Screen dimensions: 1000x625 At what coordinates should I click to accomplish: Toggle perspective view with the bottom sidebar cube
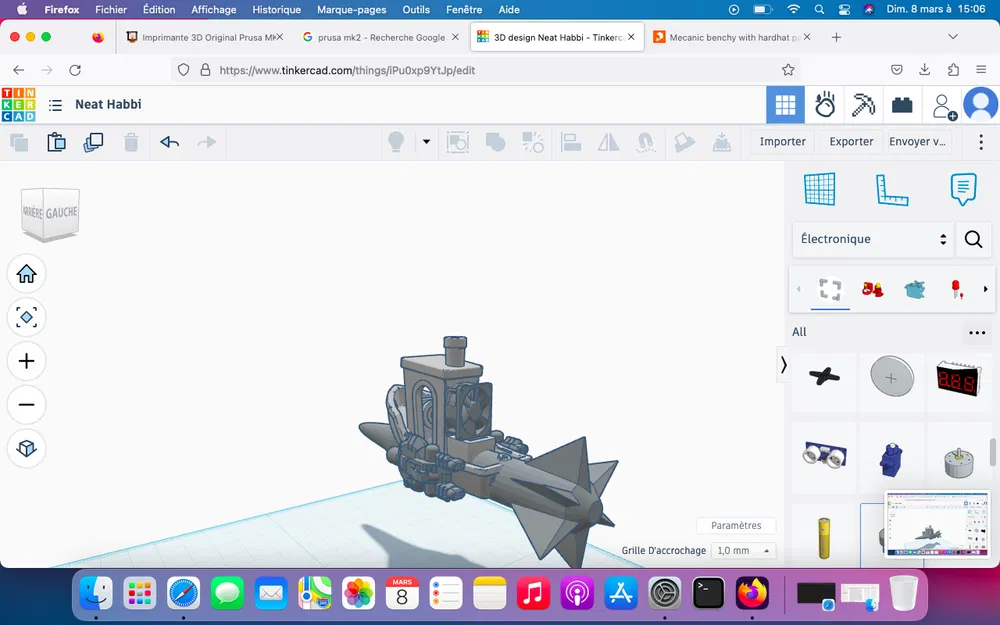27,449
